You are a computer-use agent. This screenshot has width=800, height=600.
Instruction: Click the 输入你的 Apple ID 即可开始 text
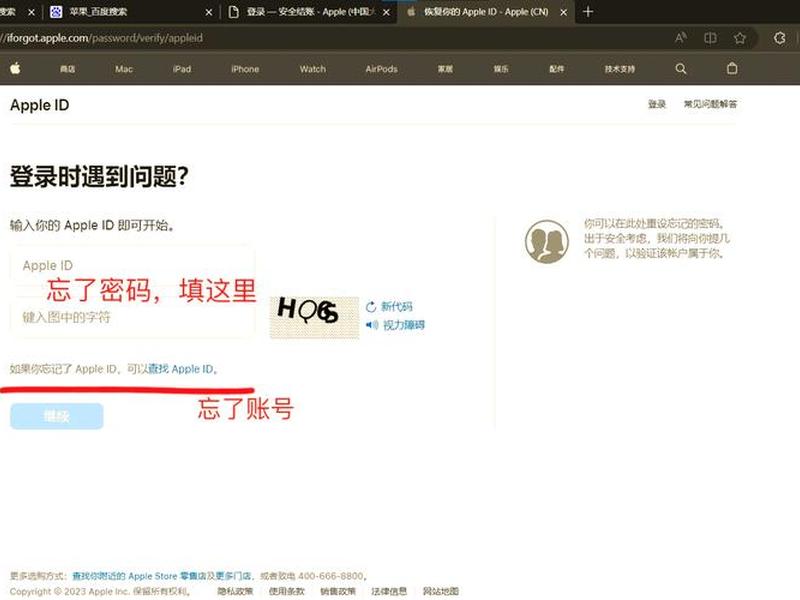(92, 225)
